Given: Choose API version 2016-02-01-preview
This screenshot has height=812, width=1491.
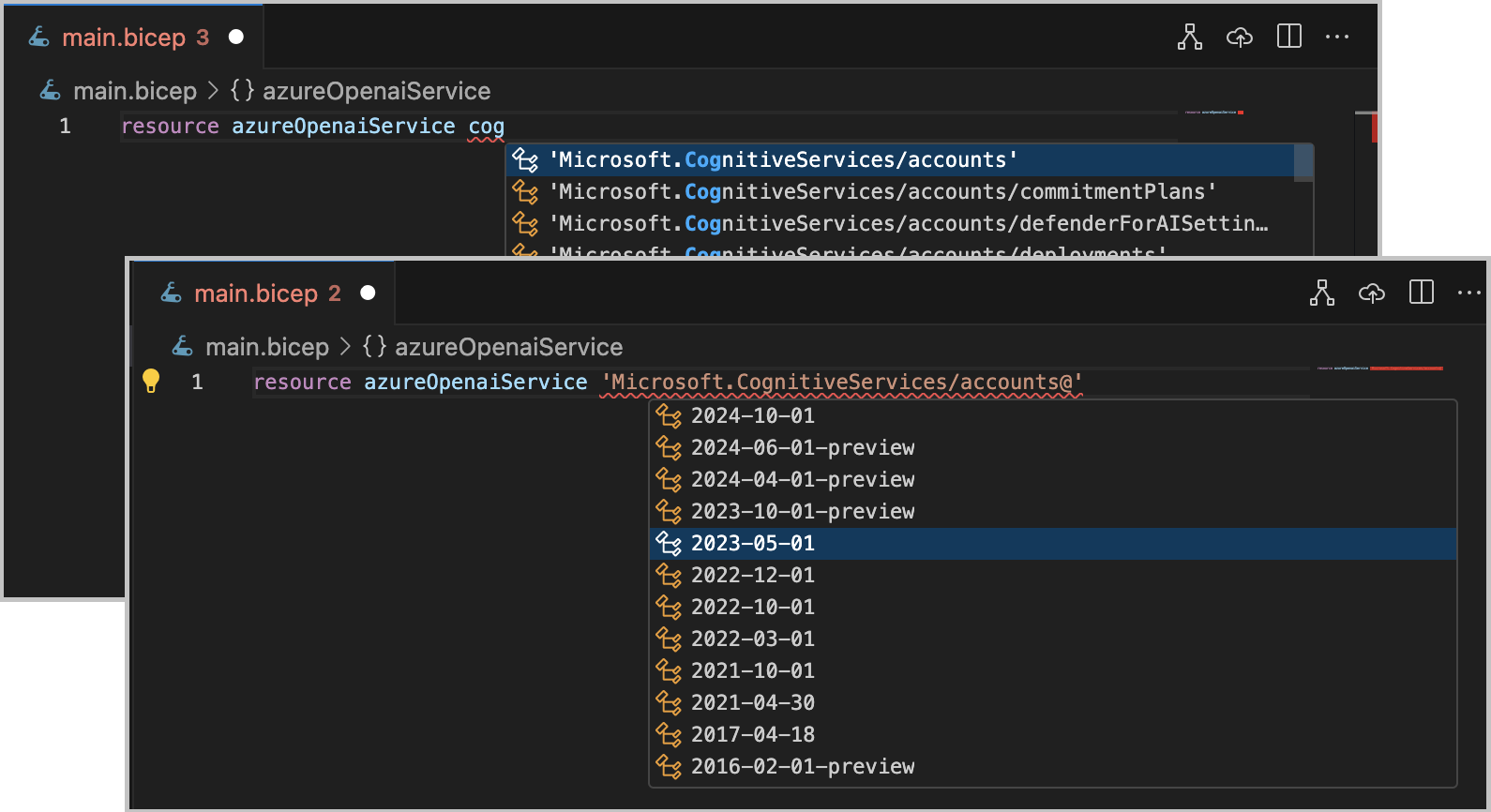Looking at the screenshot, I should click(1053, 767).
